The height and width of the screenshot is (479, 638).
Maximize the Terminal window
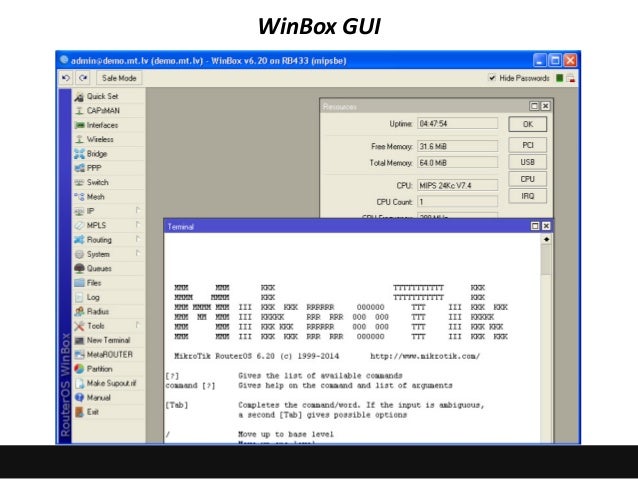tap(535, 226)
